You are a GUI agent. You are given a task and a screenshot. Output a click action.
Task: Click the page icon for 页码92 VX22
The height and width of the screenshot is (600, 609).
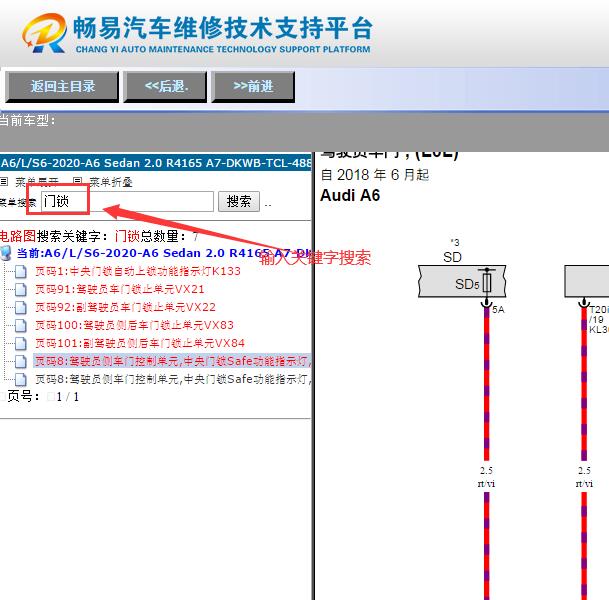coord(21,308)
